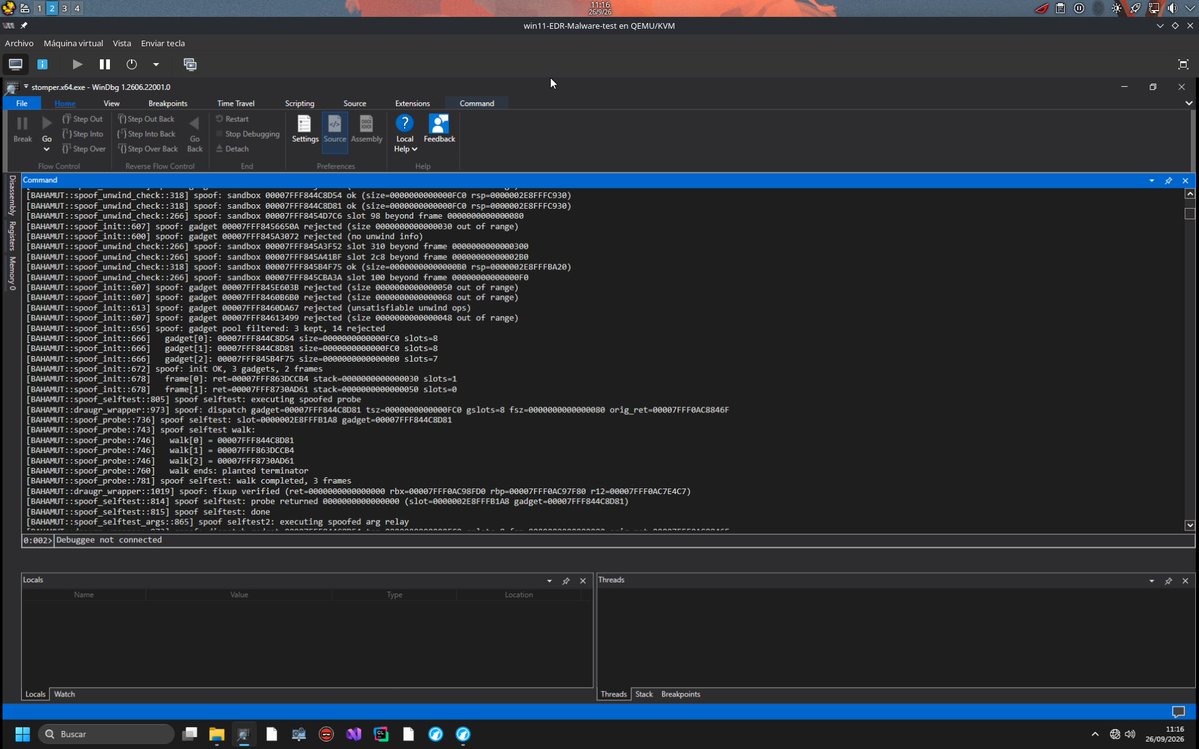The height and width of the screenshot is (749, 1199).
Task: Open Visual Studio from taskbar
Action: click(353, 734)
